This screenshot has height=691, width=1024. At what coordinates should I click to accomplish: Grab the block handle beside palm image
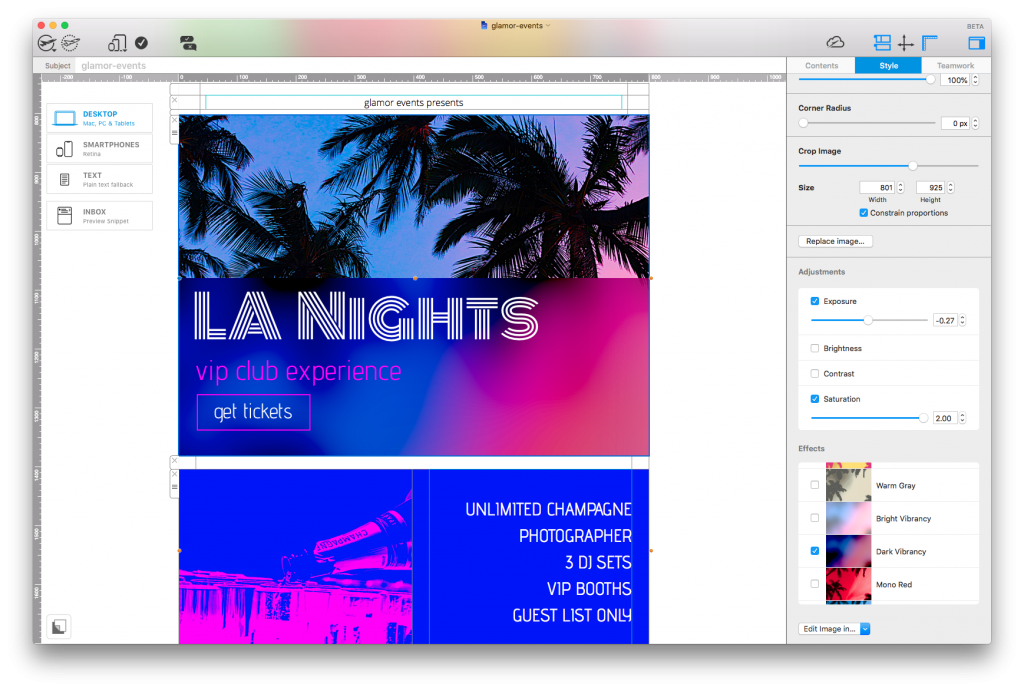pos(174,133)
